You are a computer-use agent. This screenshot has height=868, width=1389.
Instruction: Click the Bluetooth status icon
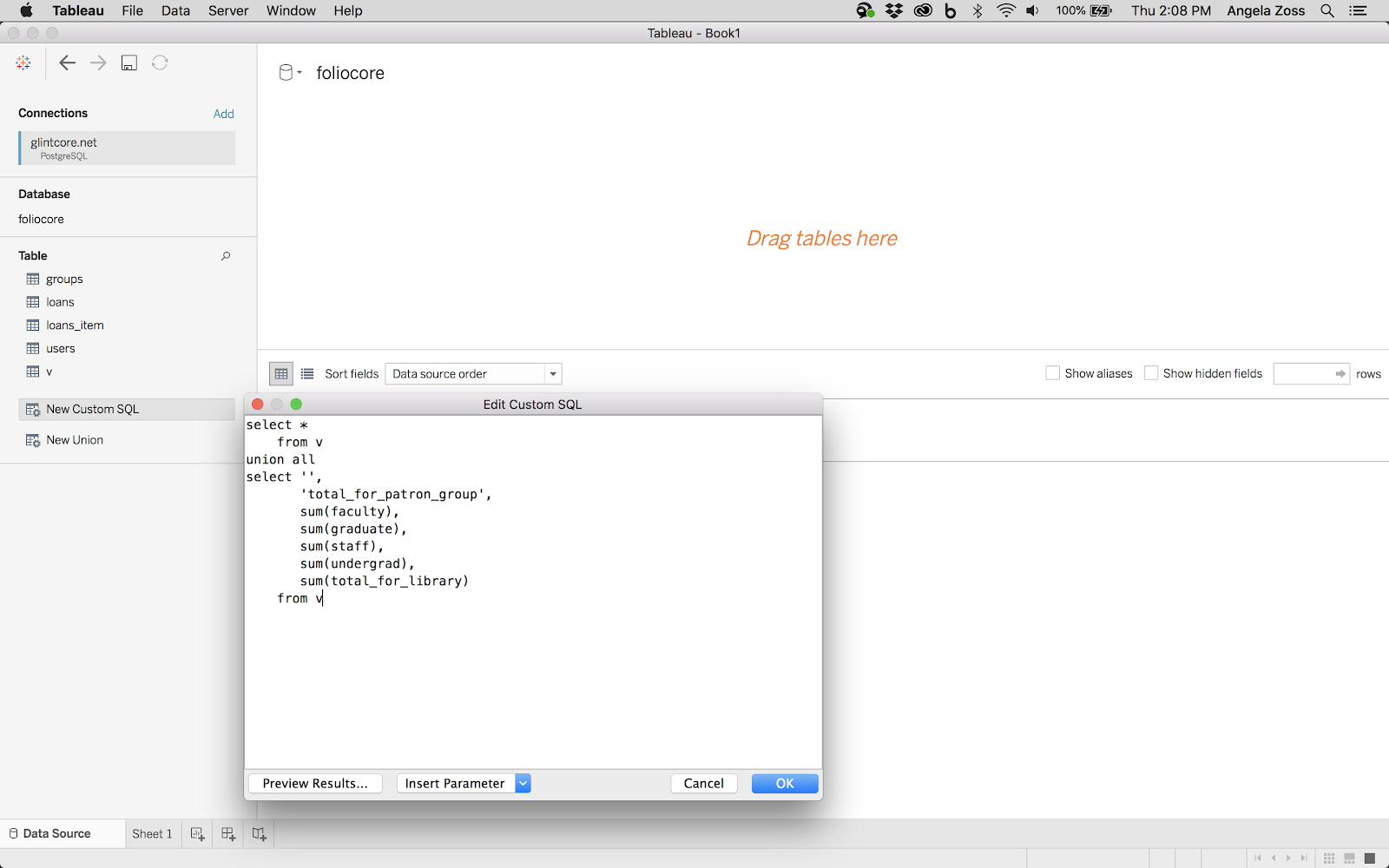tap(978, 10)
